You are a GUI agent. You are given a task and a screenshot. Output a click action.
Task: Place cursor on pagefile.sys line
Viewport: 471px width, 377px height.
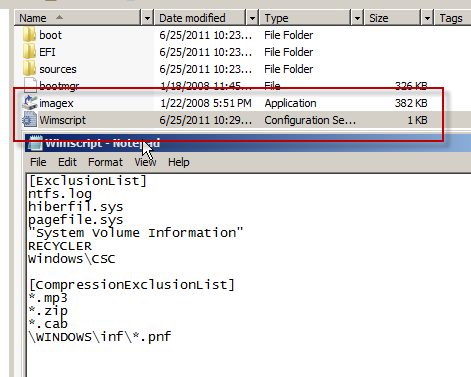pyautogui.click(x=76, y=220)
